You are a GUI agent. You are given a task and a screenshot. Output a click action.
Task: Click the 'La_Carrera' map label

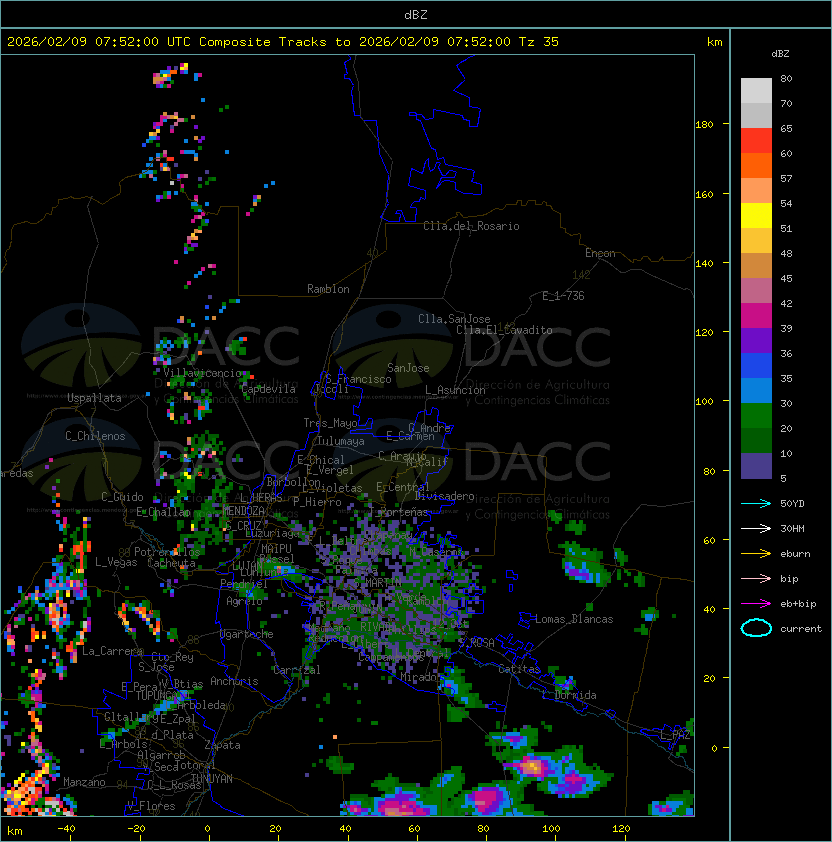pyautogui.click(x=112, y=651)
